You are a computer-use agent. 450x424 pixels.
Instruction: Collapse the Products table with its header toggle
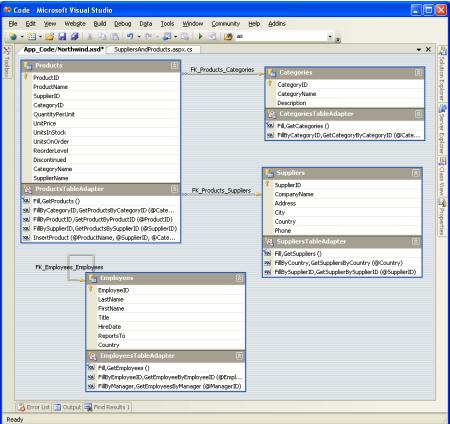pyautogui.click(x=174, y=66)
